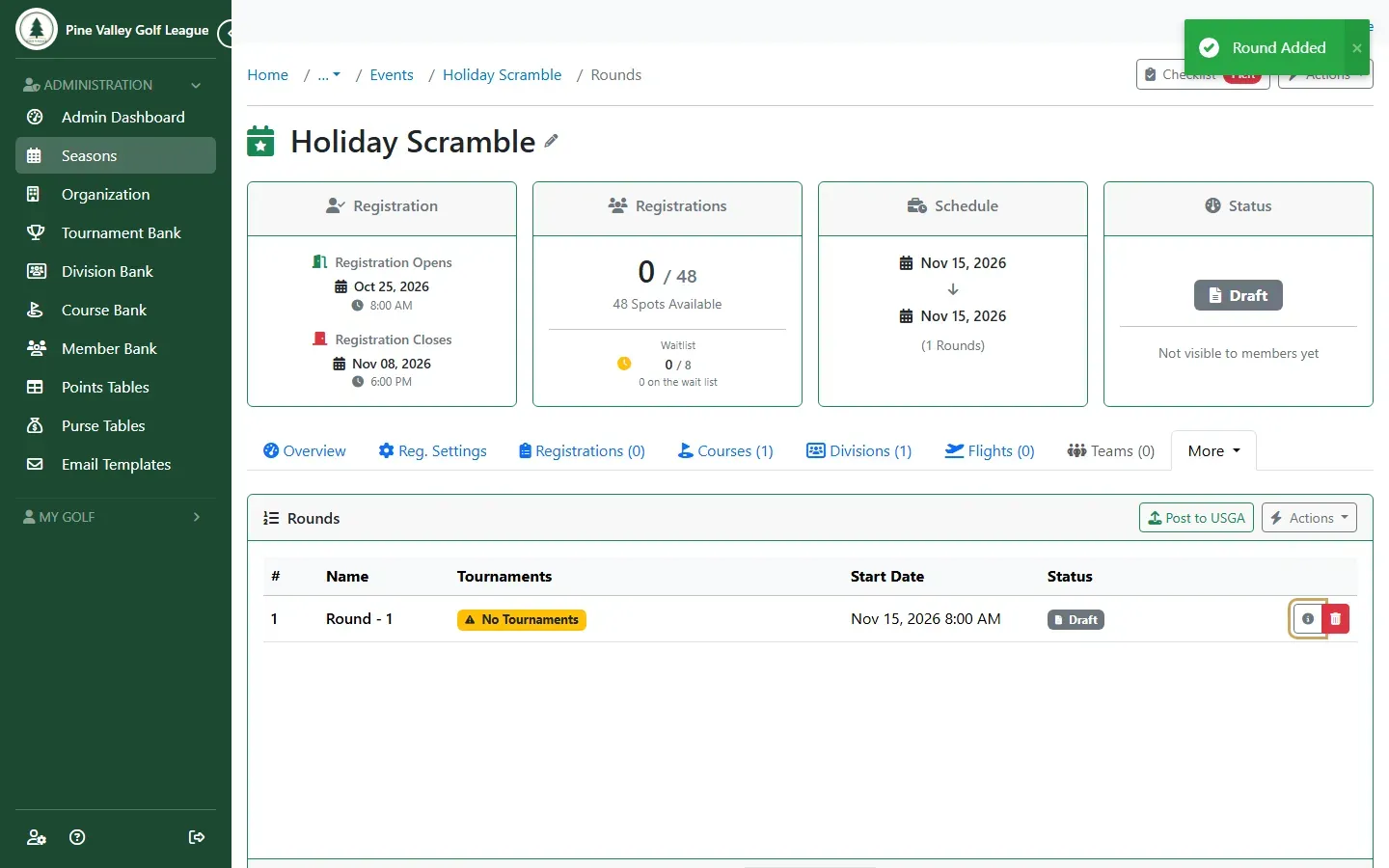This screenshot has width=1389, height=868.
Task: Open the Rounds panel Actions dropdown
Action: tap(1309, 518)
